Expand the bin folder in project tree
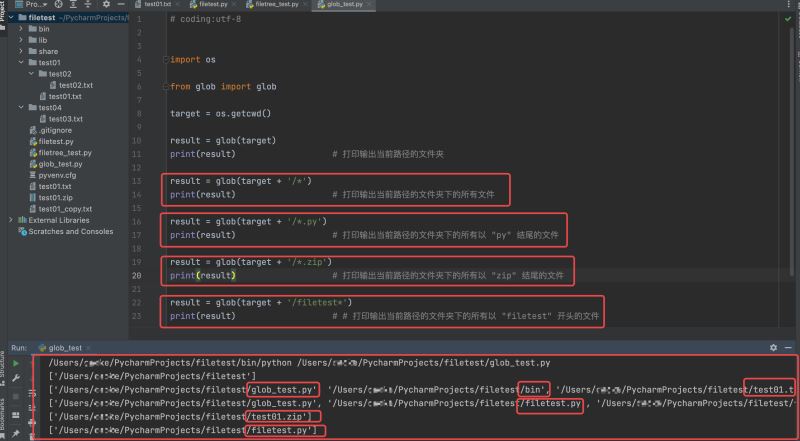This screenshot has width=800, height=441. pos(22,29)
